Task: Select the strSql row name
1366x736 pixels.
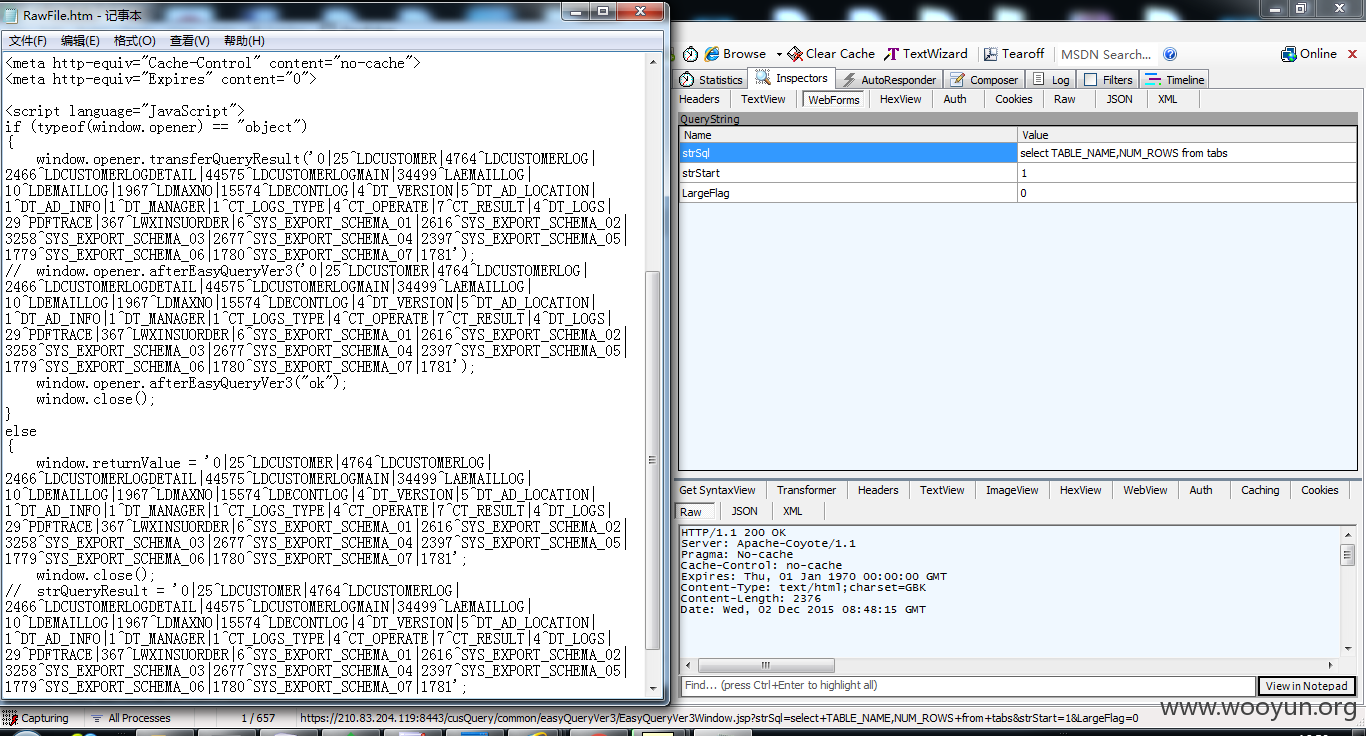Action: click(x=848, y=153)
